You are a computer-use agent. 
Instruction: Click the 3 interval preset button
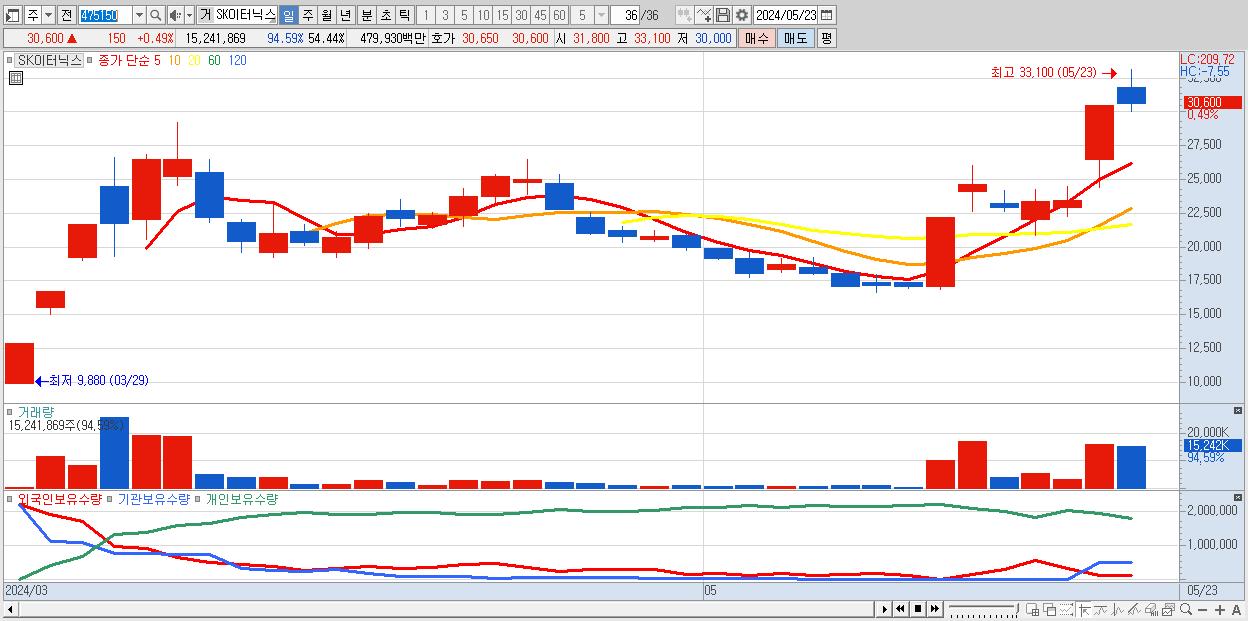[445, 15]
